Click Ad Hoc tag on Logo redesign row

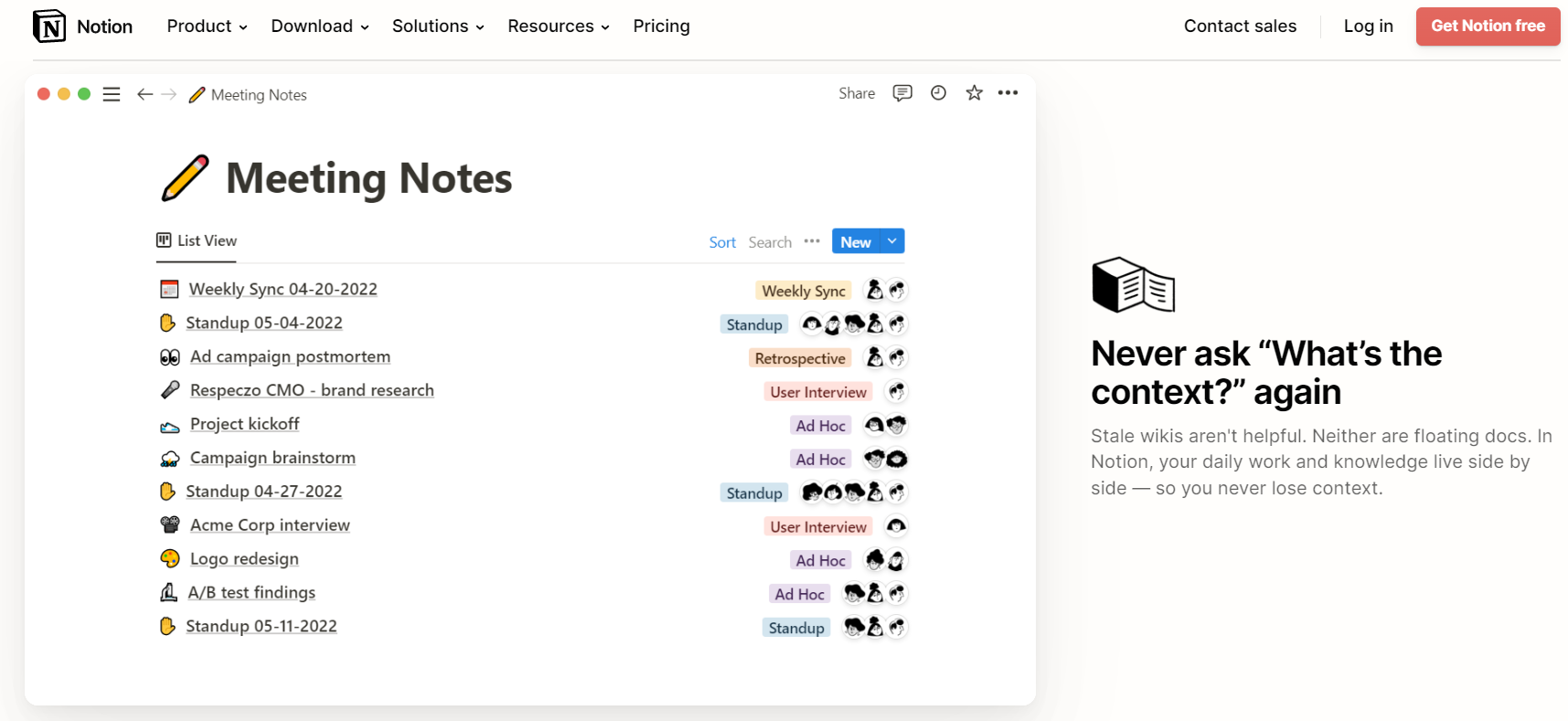pyautogui.click(x=820, y=560)
